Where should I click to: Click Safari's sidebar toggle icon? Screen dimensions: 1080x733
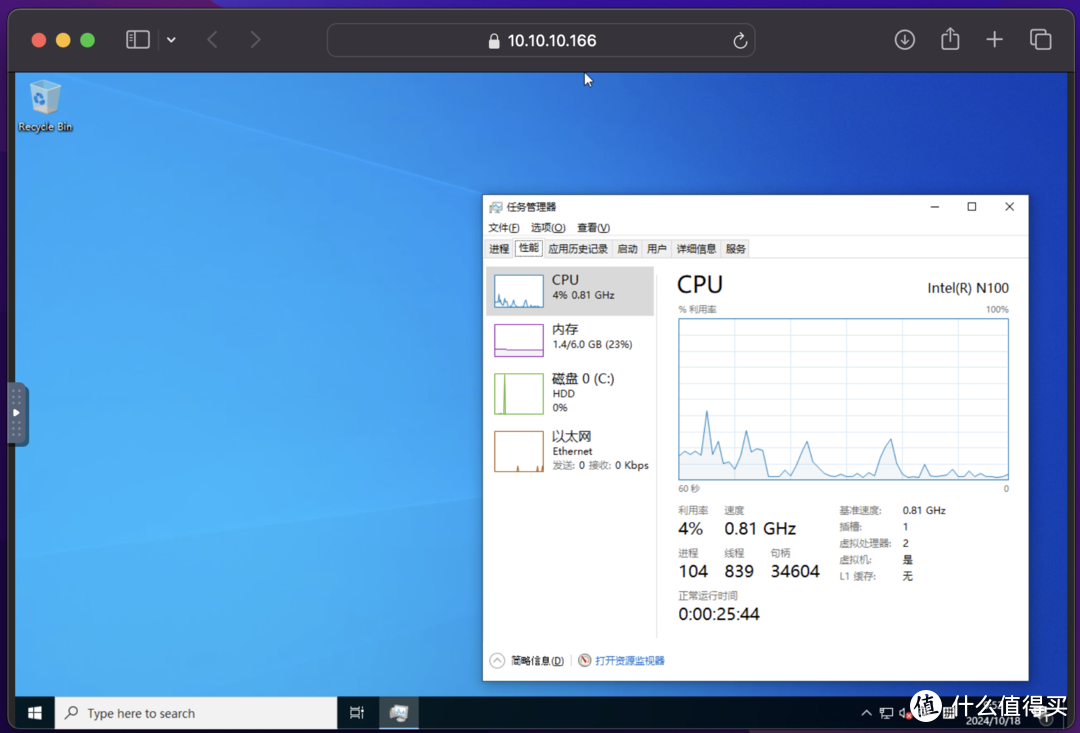coord(138,40)
